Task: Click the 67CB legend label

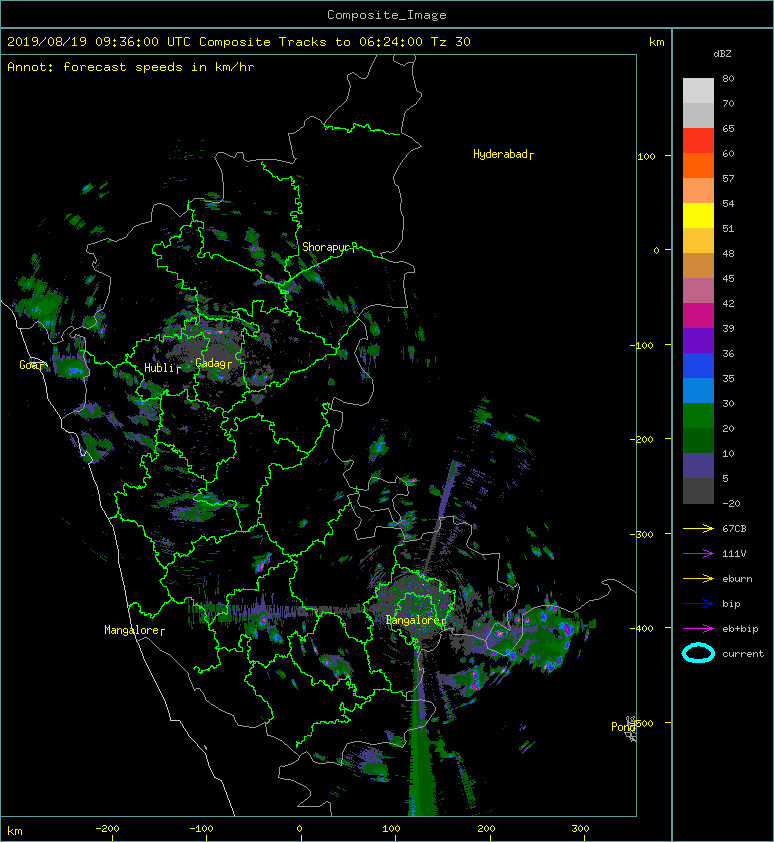Action: (x=734, y=529)
